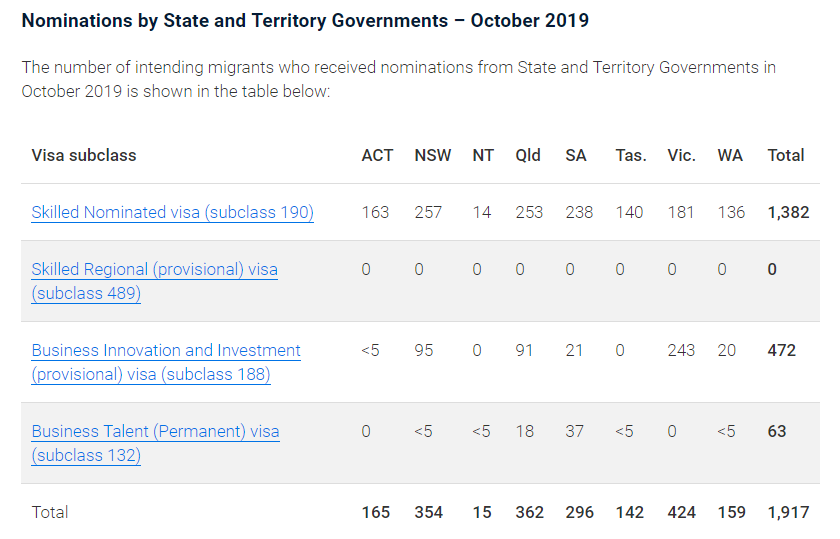Click the Vic. value 243 for subclass 188
This screenshot has width=840, height=539.
pyautogui.click(x=681, y=351)
